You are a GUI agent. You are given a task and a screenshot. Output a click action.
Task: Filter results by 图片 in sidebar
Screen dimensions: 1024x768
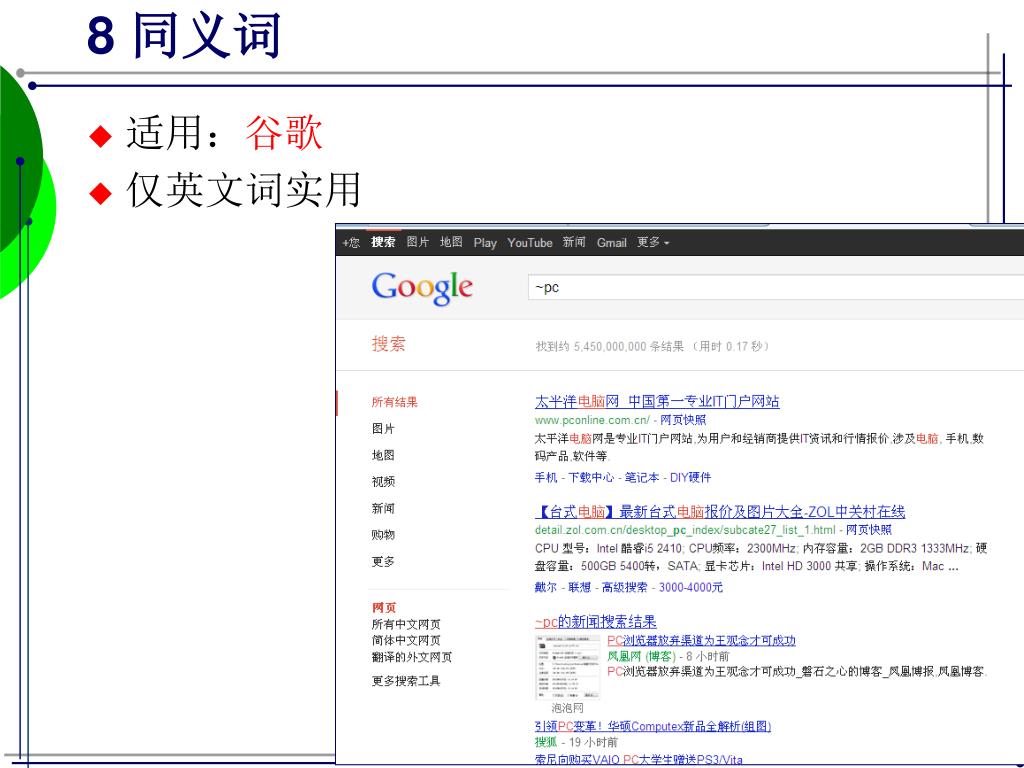[x=383, y=429]
